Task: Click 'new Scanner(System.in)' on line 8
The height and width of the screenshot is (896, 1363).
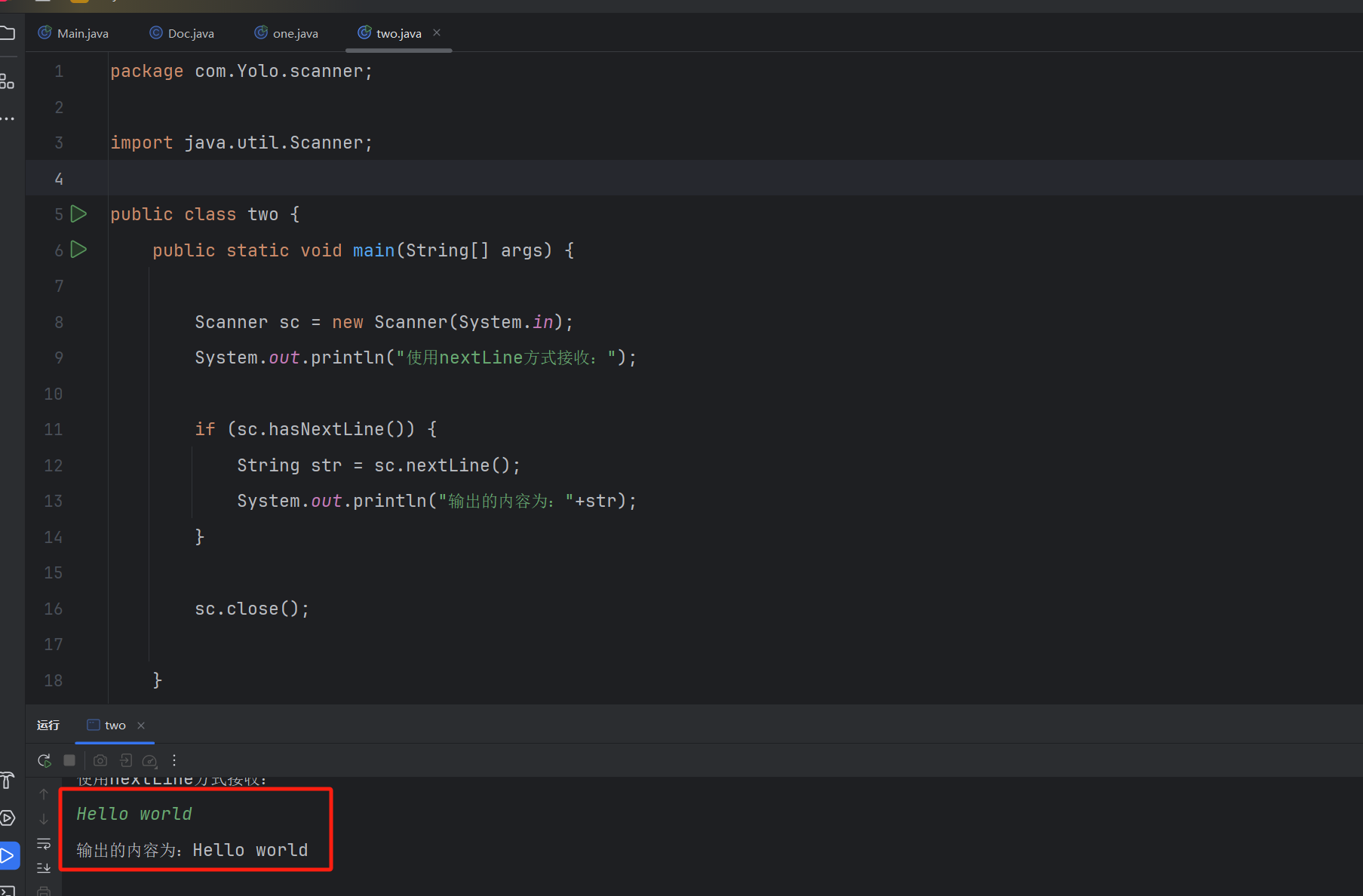Action: pos(448,322)
